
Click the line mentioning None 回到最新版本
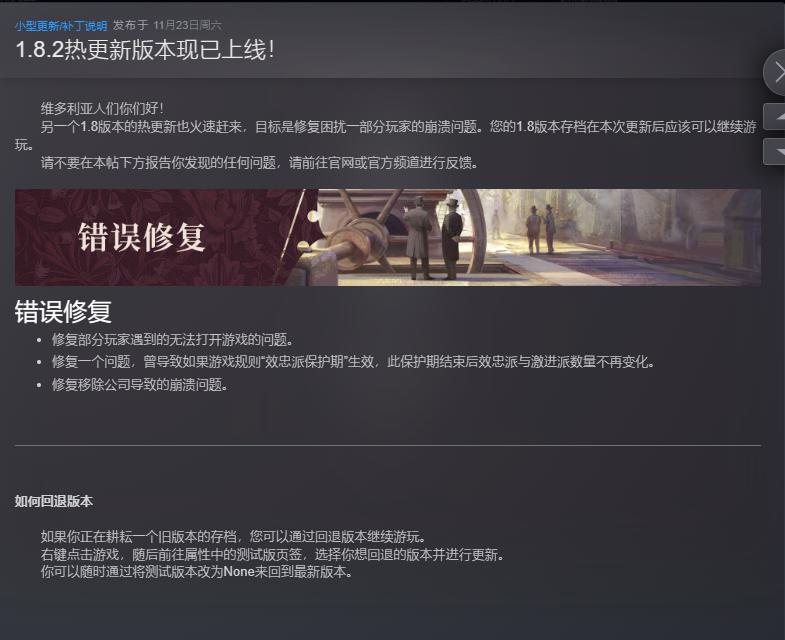(197, 572)
